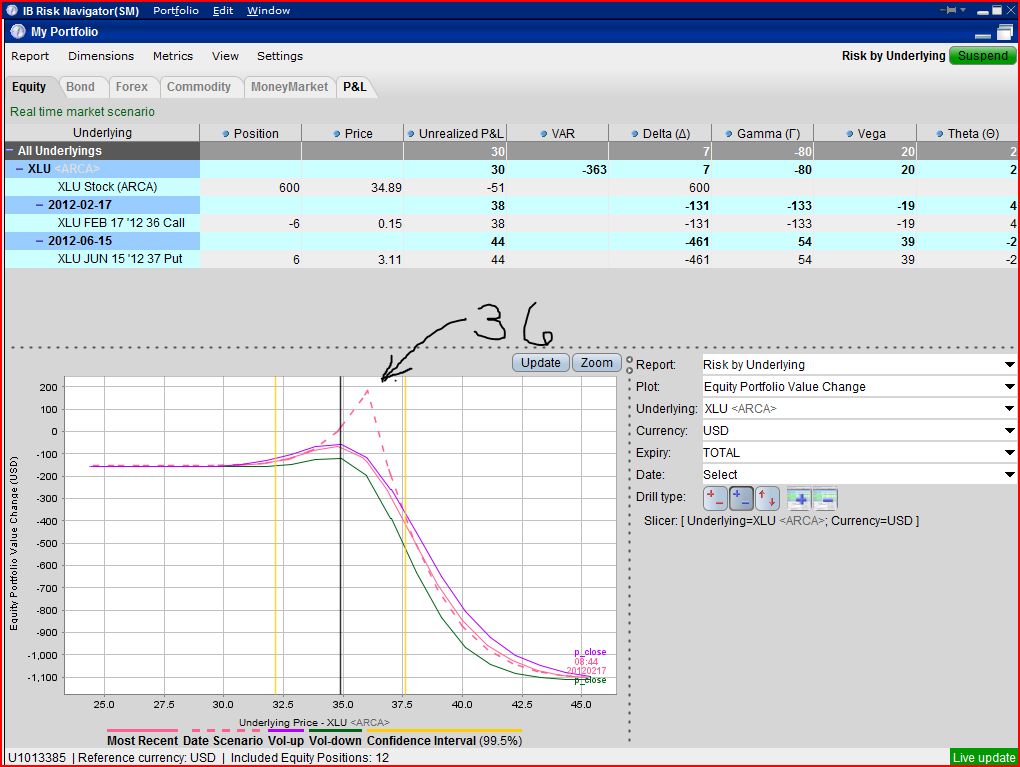This screenshot has height=767, width=1020.
Task: Click the drill collapse icon with blue minus
Action: (x=825, y=499)
